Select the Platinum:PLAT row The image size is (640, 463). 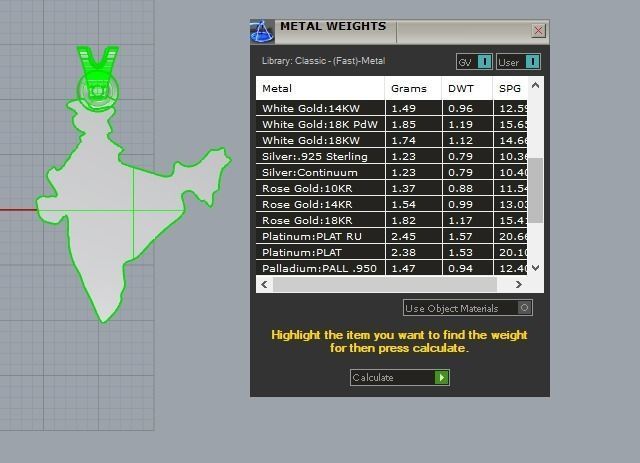[391, 252]
